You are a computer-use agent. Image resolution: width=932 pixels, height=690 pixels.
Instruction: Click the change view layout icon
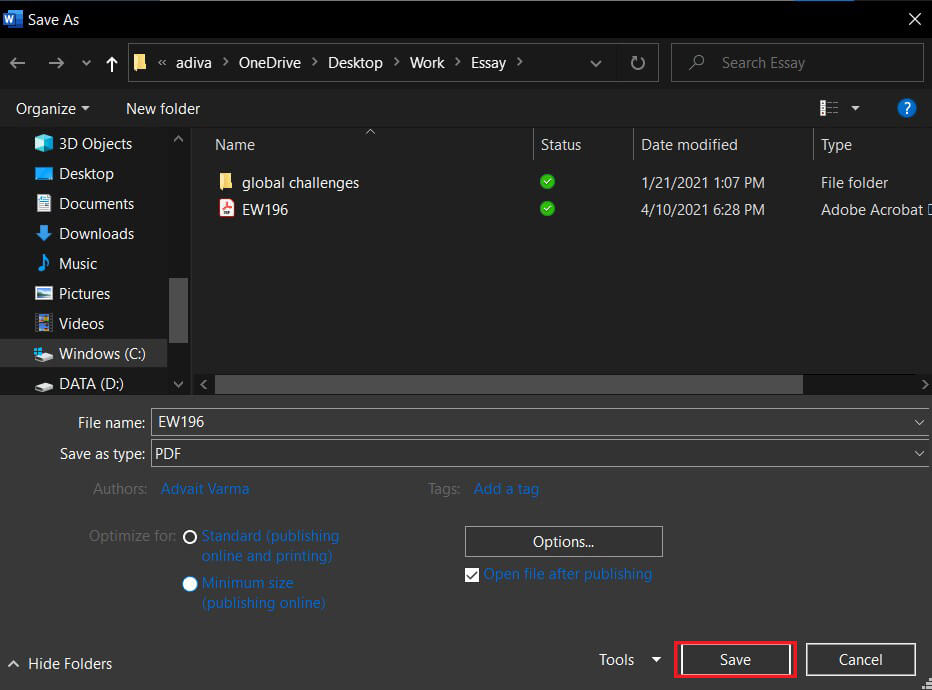click(829, 107)
